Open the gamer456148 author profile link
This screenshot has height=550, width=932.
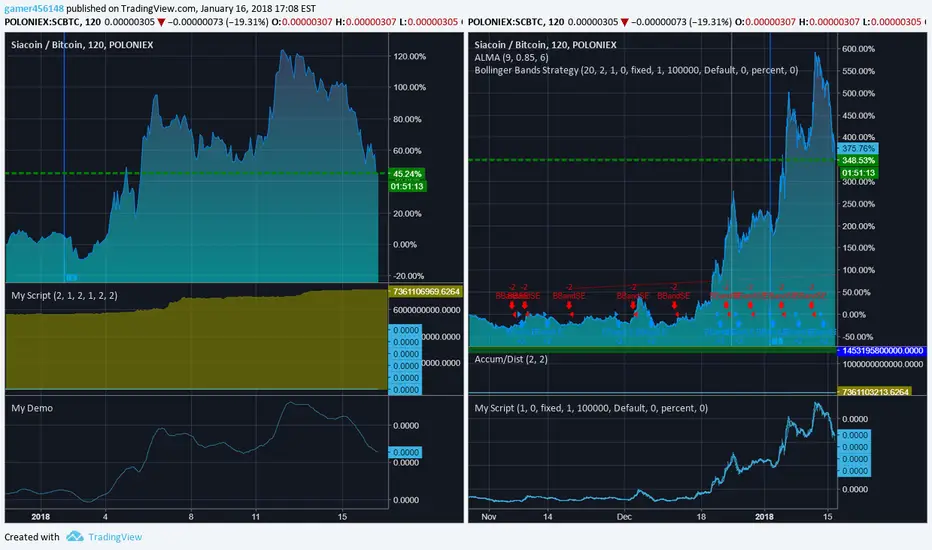point(34,9)
